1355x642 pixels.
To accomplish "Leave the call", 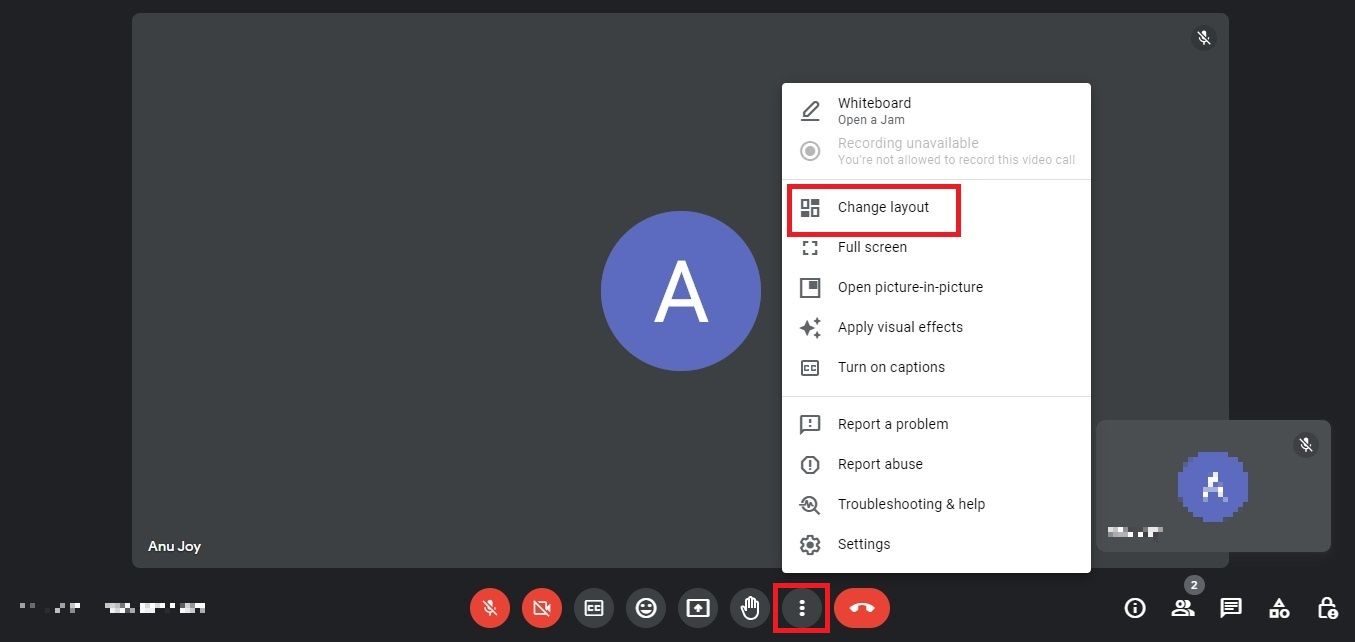I will click(x=861, y=607).
